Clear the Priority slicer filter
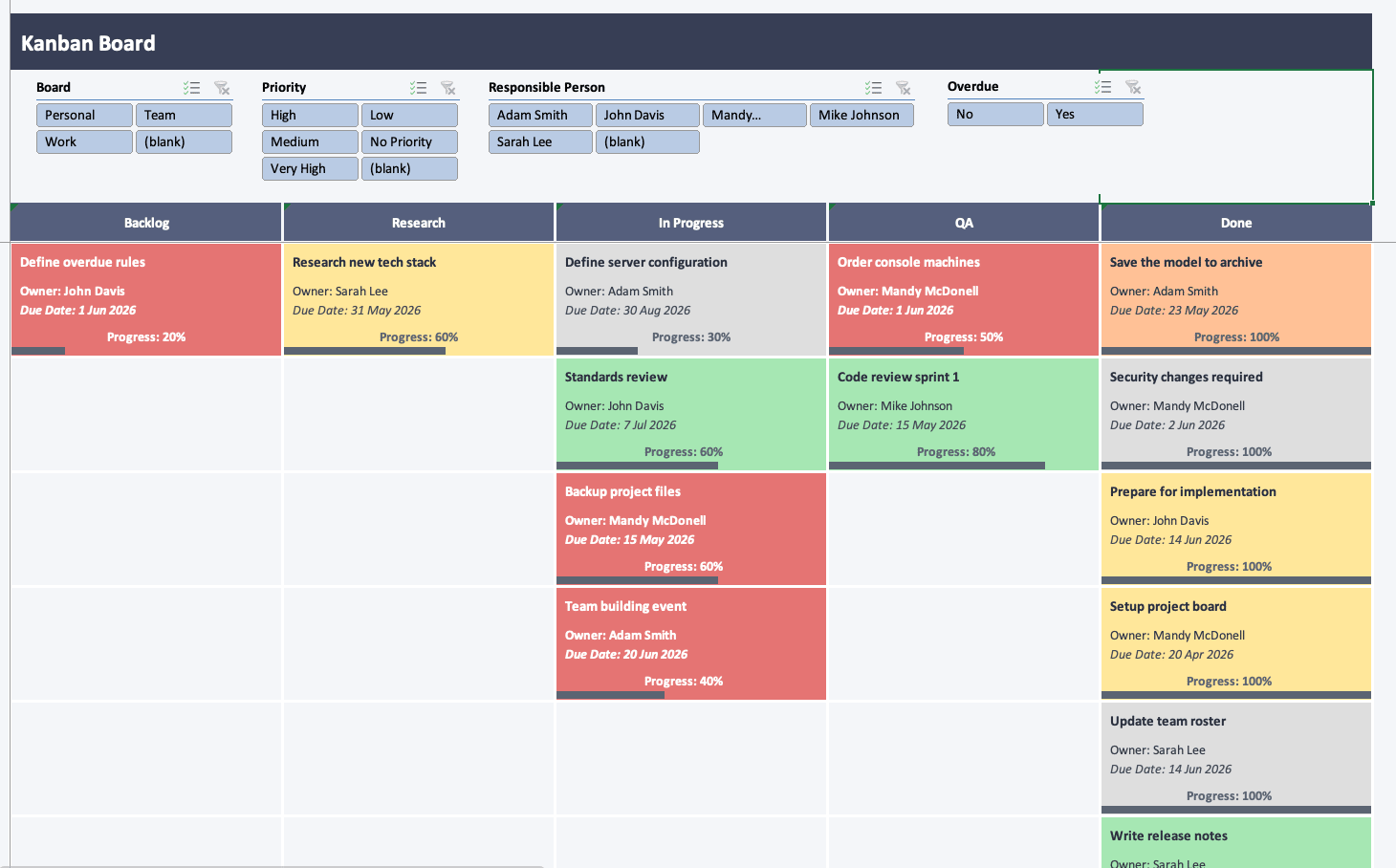The height and width of the screenshot is (868, 1396). click(x=447, y=88)
